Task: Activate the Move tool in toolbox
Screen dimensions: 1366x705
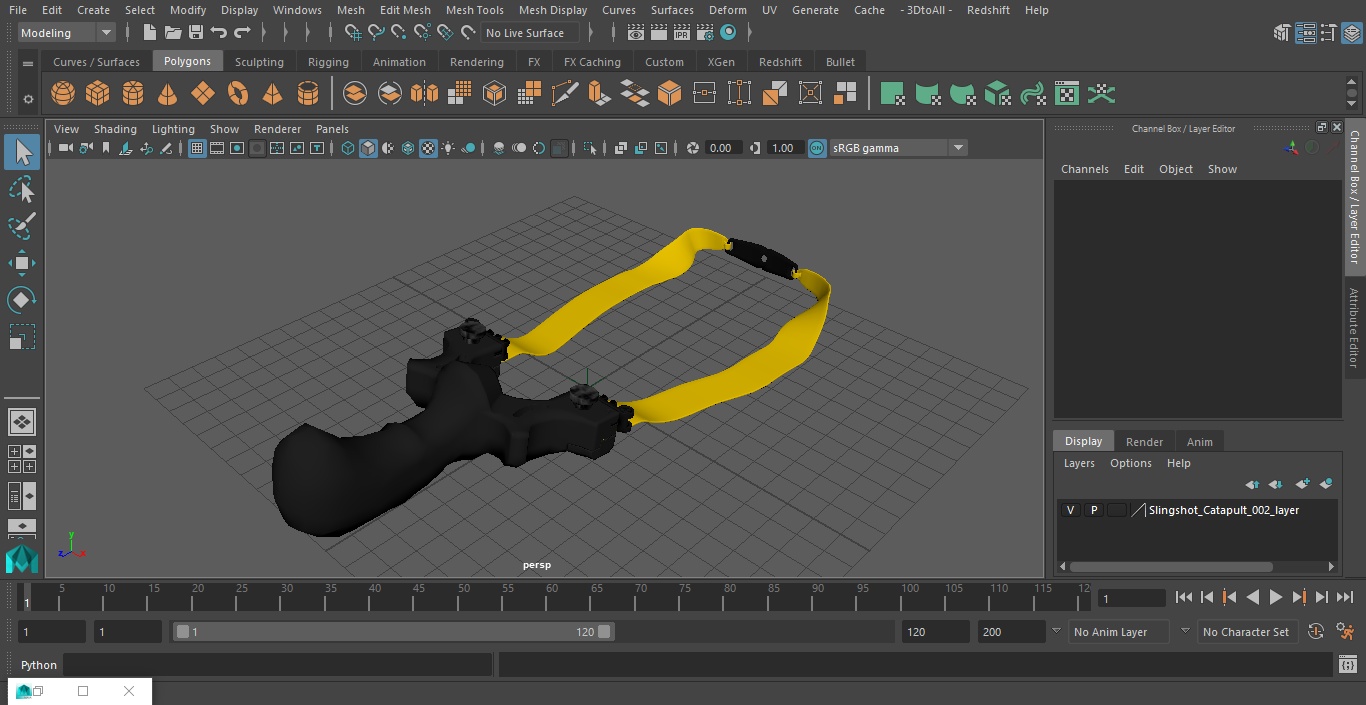Action: 22,264
